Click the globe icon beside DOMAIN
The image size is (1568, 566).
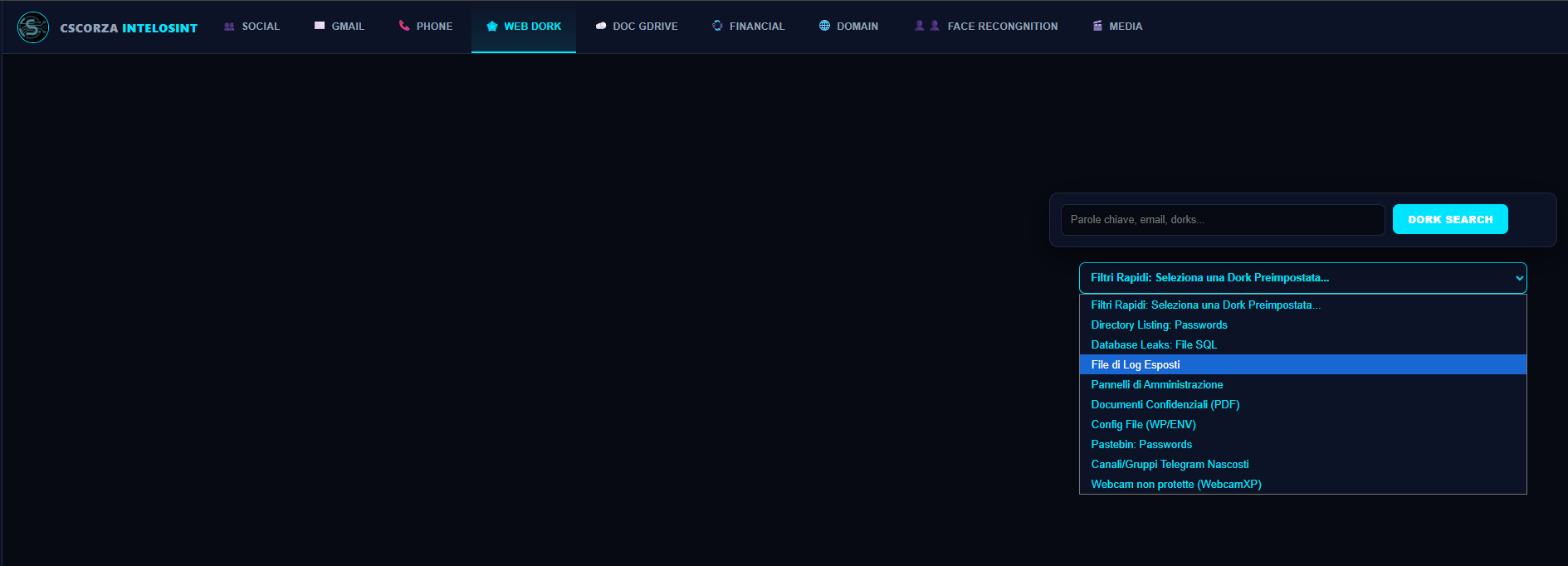(x=824, y=26)
